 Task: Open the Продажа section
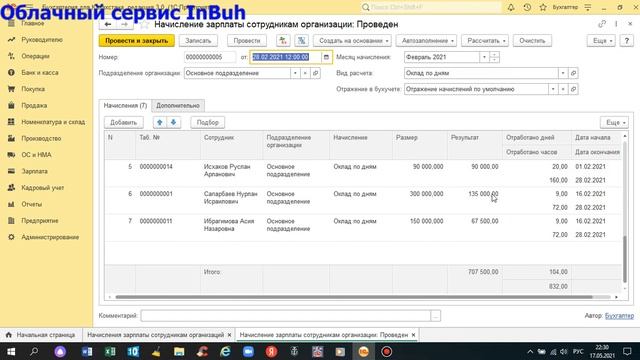[34, 105]
